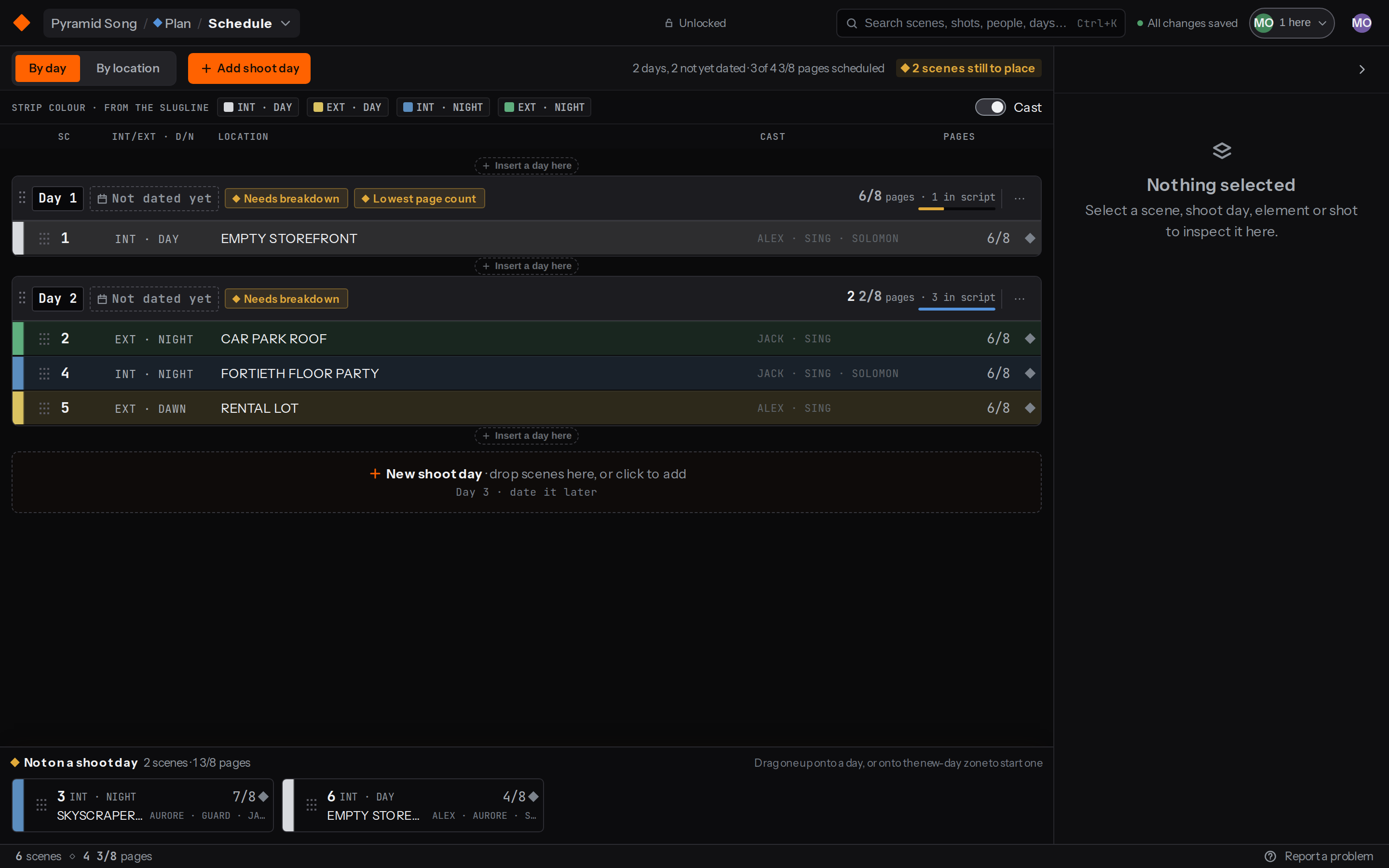Click the Add shoot day button
Screen dimensions: 1389x868
click(249, 68)
